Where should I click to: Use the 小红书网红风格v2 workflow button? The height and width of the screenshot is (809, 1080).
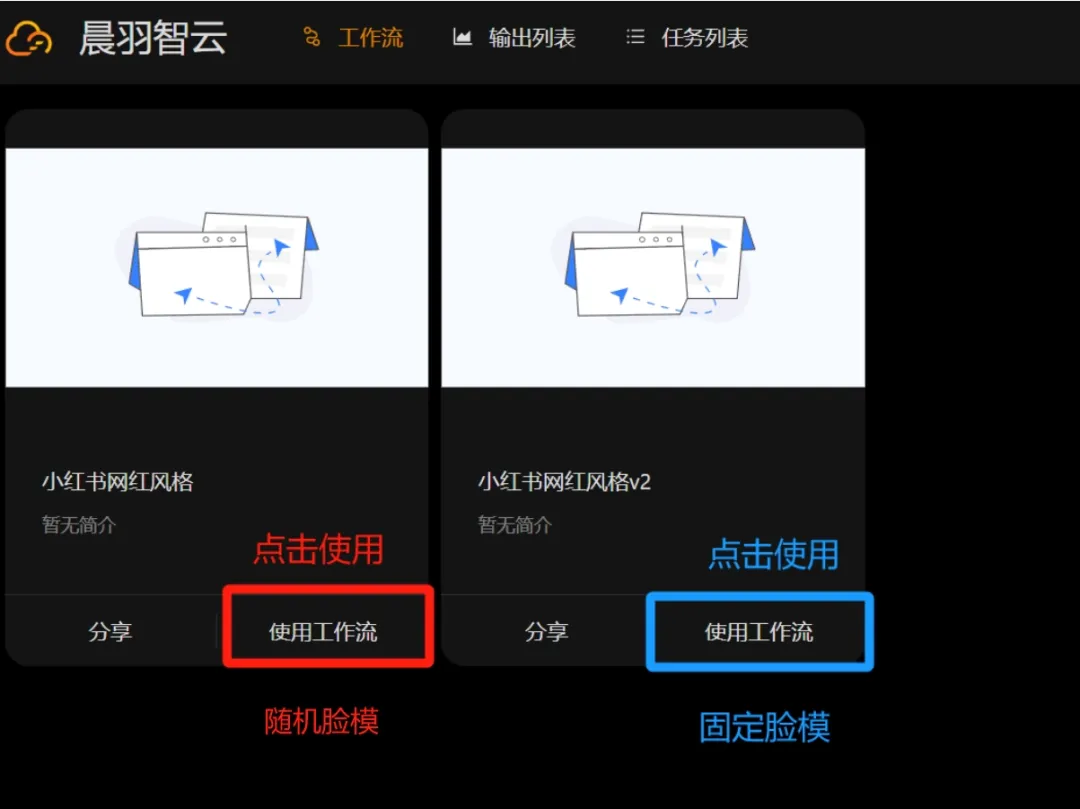[x=759, y=631]
